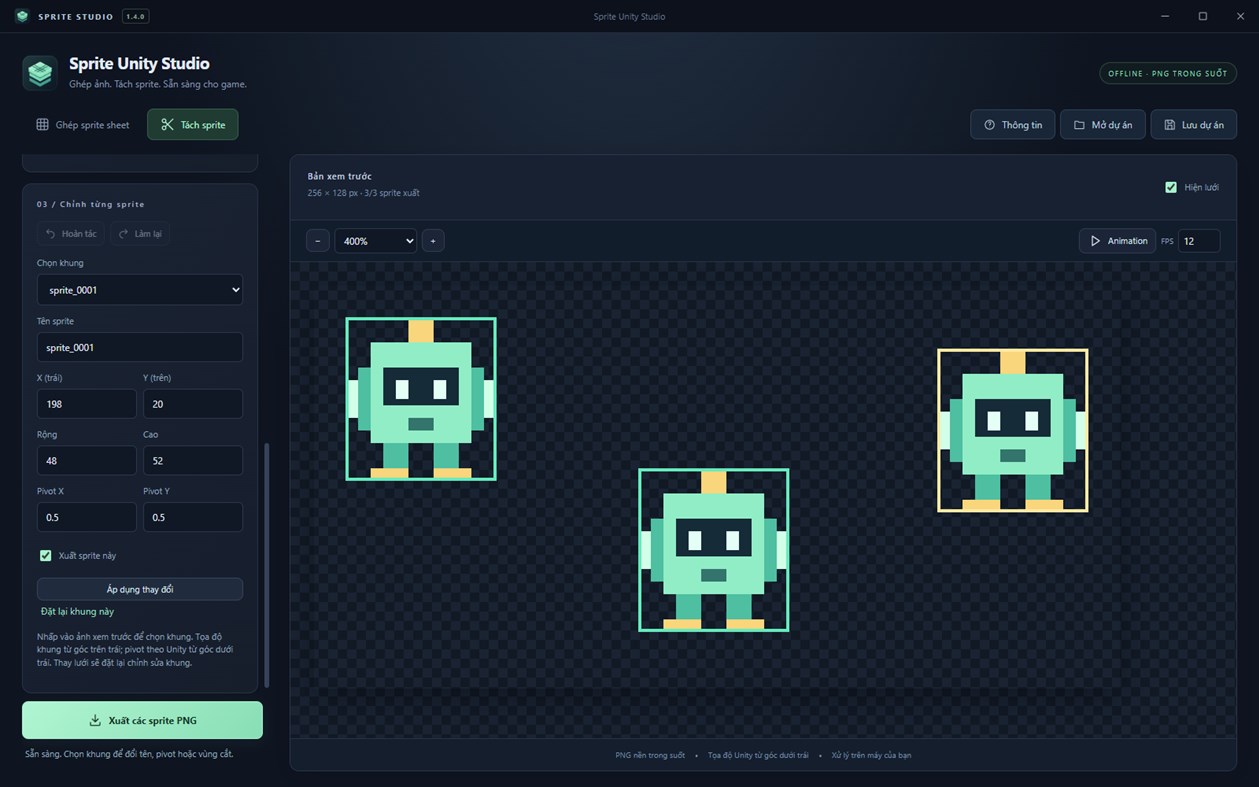This screenshot has height=787, width=1259.
Task: Click the Tọa độ Unity footer text
Action: pyautogui.click(x=758, y=755)
